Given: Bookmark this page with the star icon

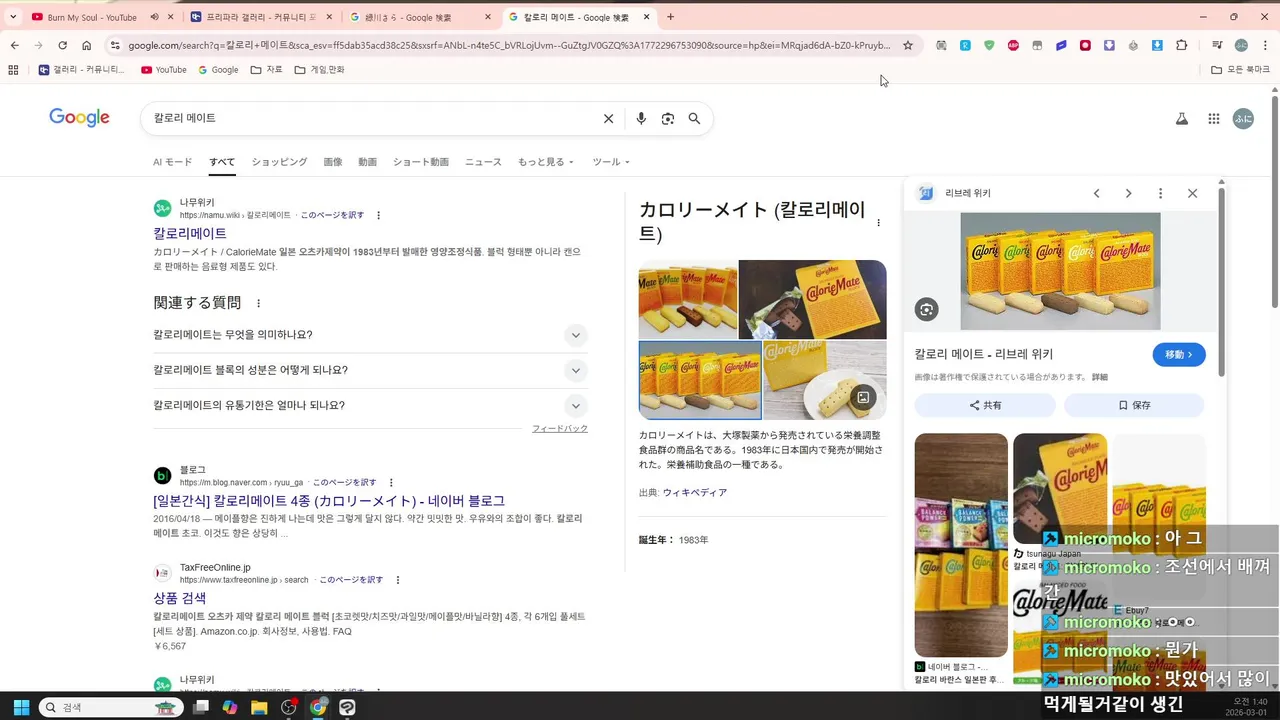Looking at the screenshot, I should tap(908, 45).
